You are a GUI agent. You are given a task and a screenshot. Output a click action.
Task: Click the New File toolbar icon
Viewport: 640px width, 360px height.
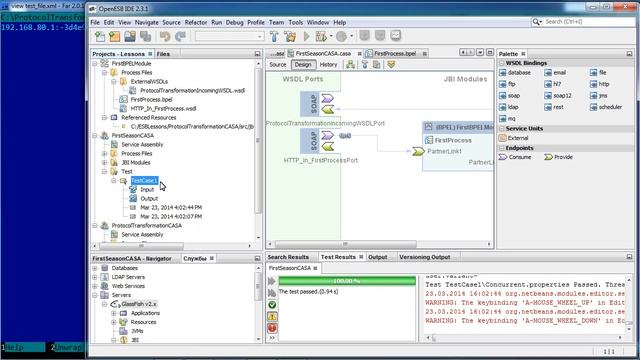click(x=100, y=36)
